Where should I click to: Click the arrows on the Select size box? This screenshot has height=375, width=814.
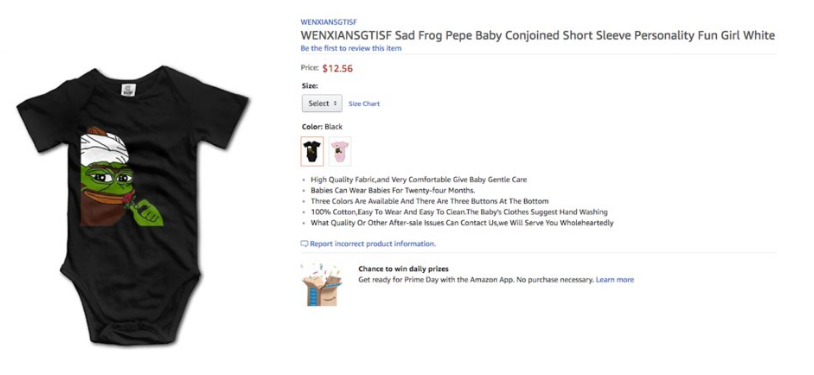[335, 103]
